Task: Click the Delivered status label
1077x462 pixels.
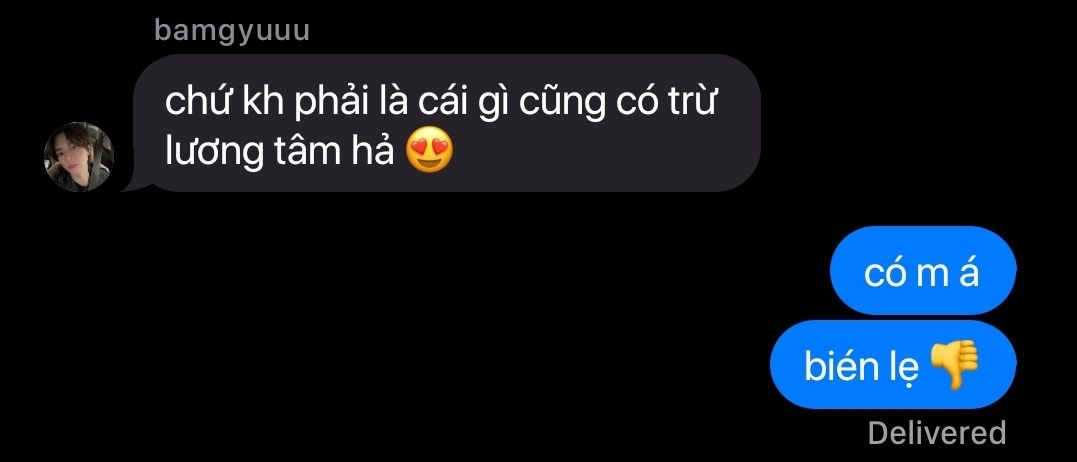Action: (936, 433)
